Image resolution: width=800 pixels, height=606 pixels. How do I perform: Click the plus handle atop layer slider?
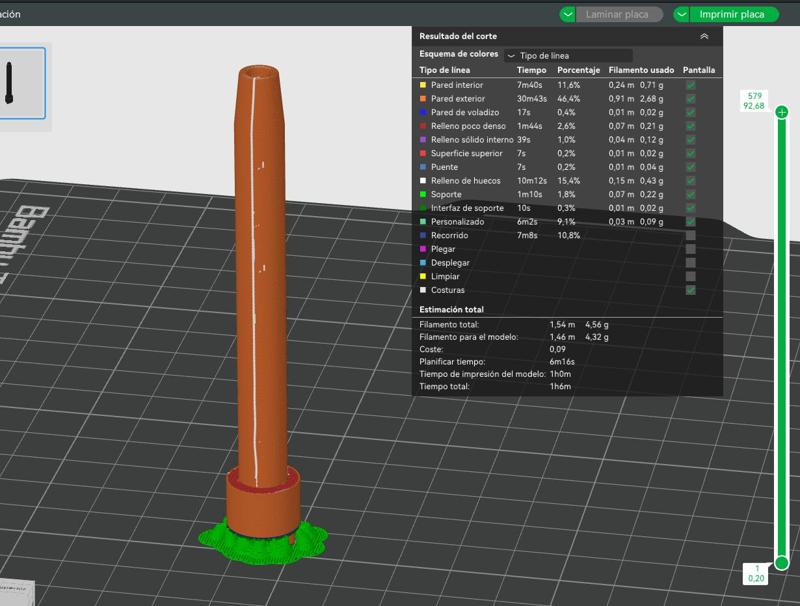tap(781, 113)
